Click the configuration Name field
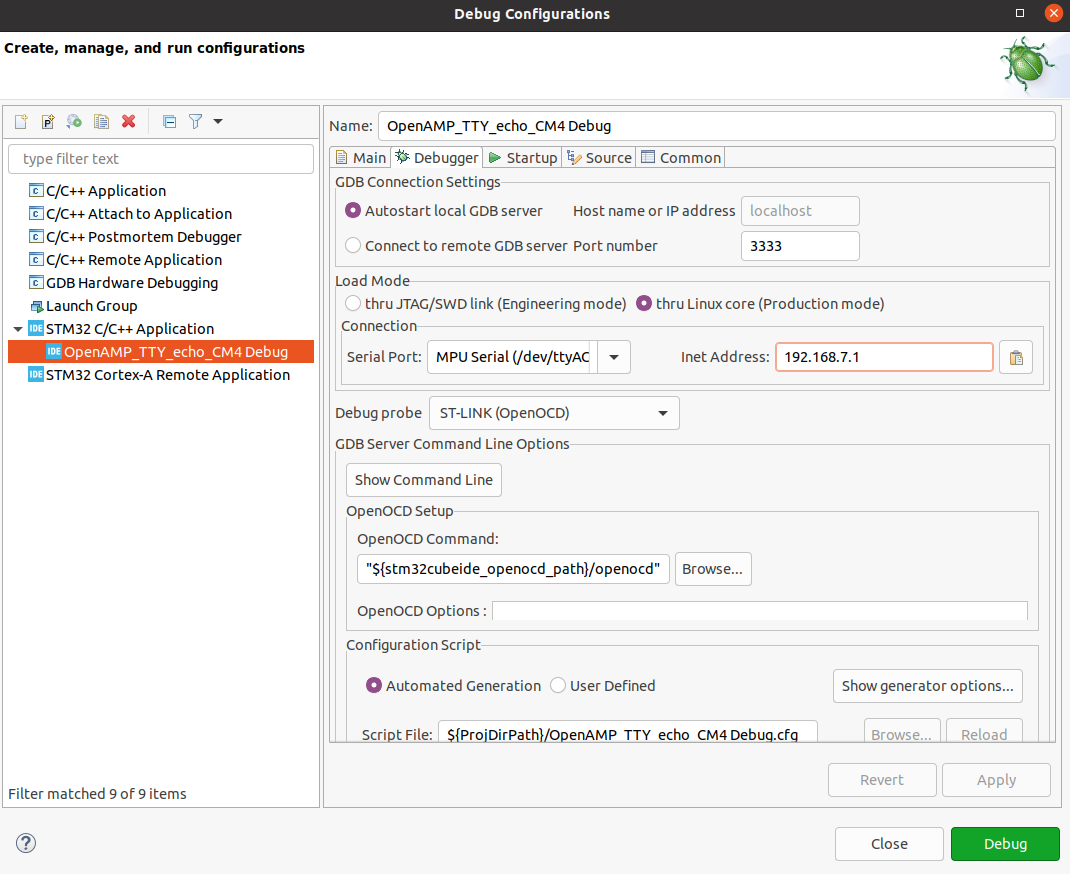Image resolution: width=1070 pixels, height=874 pixels. click(x=717, y=126)
